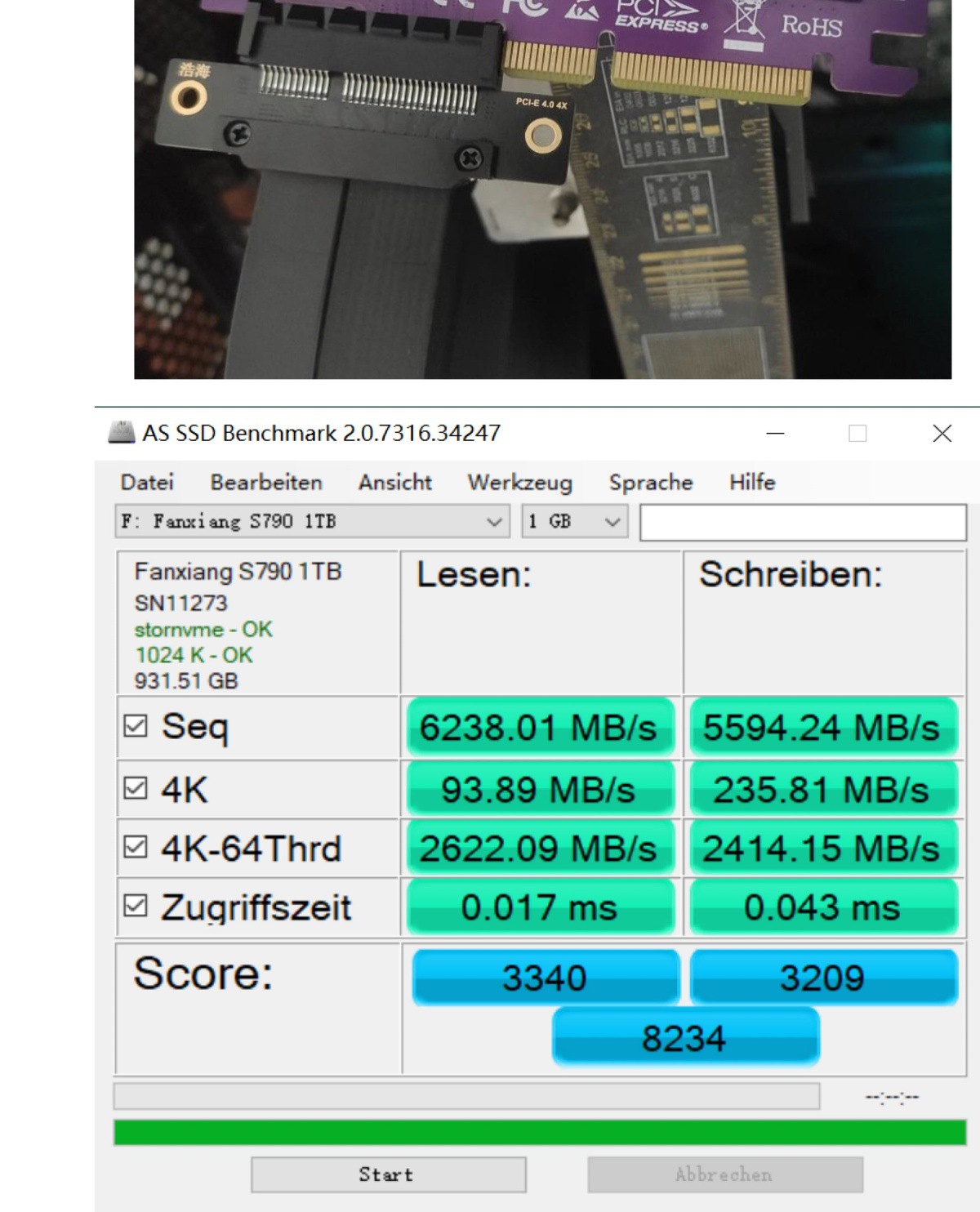Click Seq write result 5594.24 MB/s

[x=822, y=727]
